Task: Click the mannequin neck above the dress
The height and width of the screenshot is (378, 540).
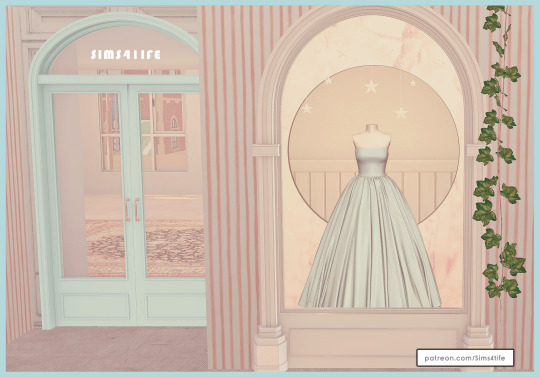Action: (x=371, y=129)
